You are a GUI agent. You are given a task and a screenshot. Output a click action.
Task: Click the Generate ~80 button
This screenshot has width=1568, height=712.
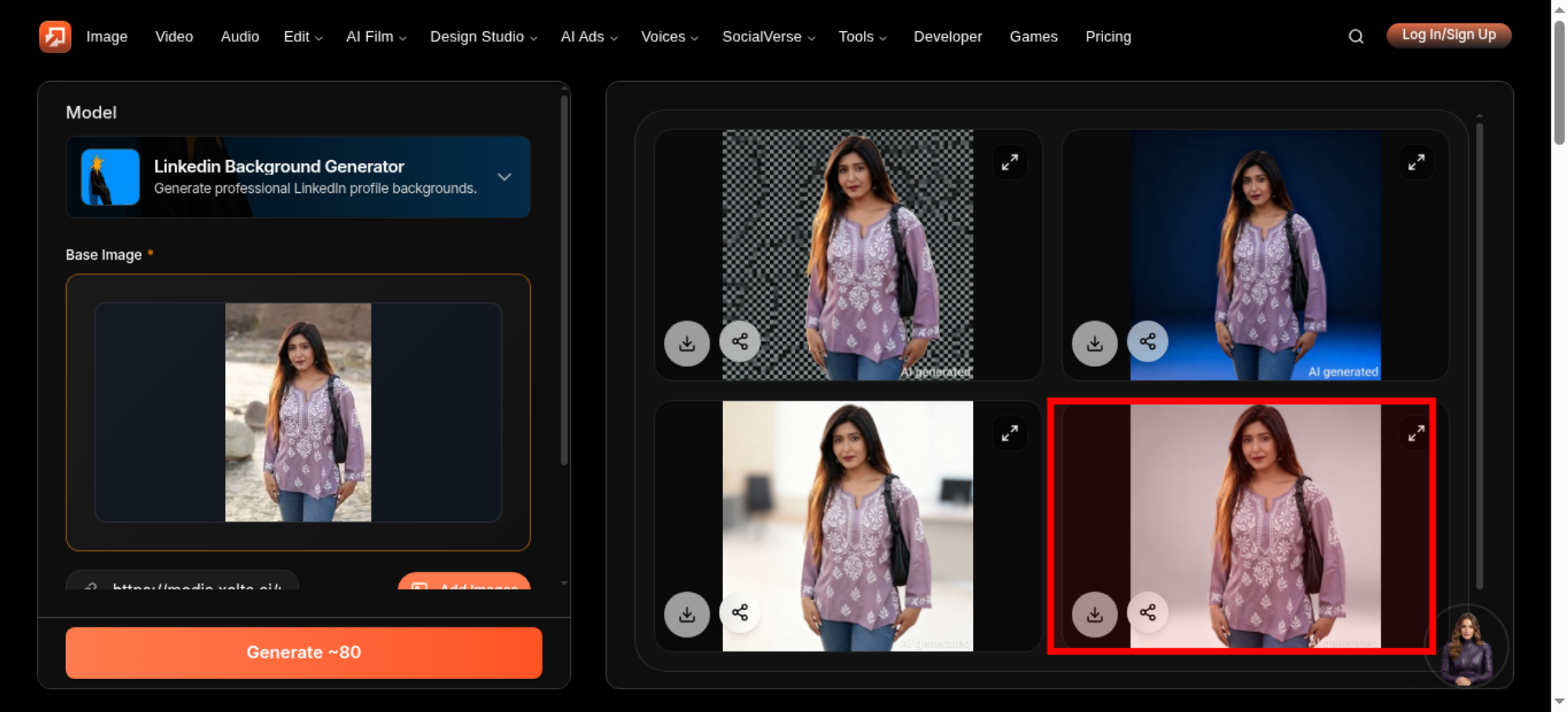coord(304,652)
